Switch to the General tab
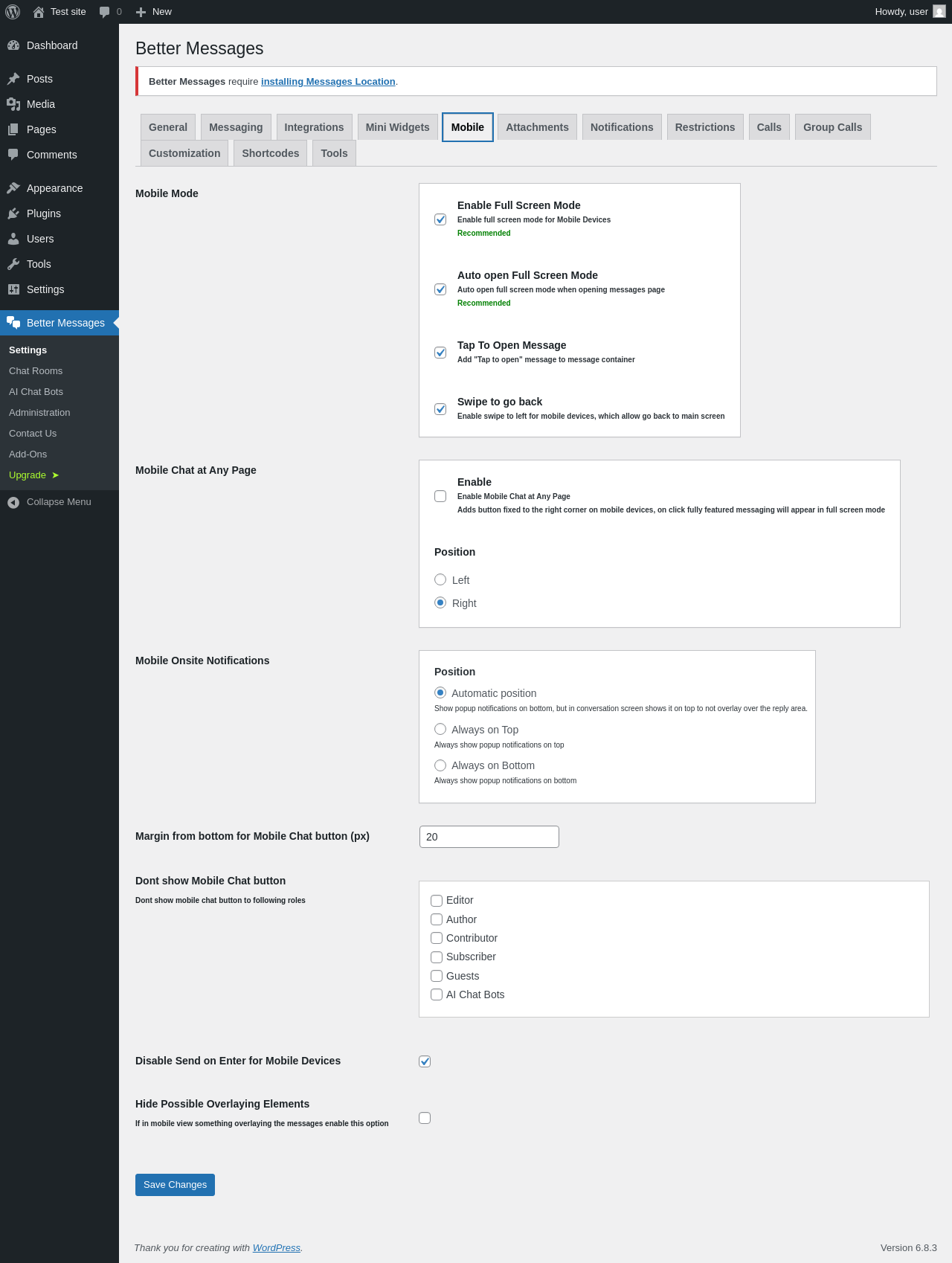This screenshot has height=1263, width=952. [168, 127]
